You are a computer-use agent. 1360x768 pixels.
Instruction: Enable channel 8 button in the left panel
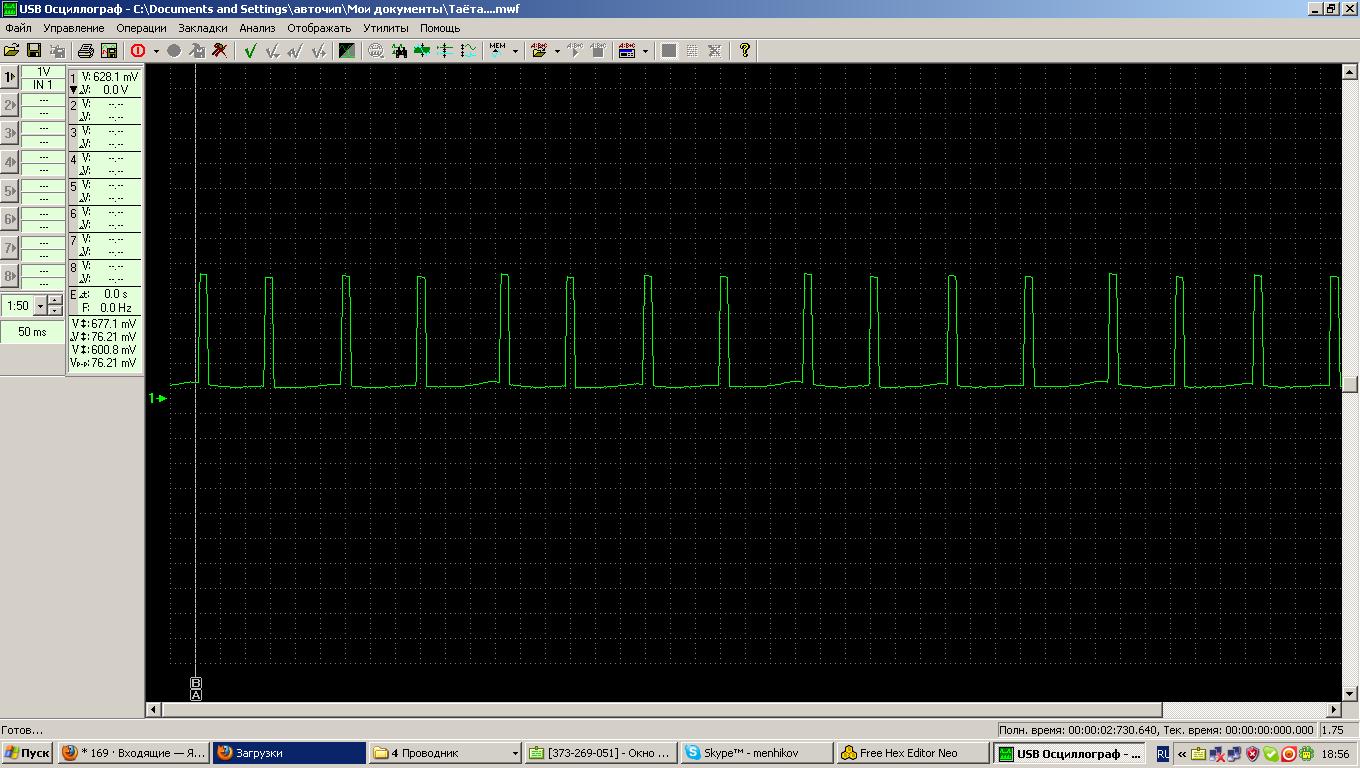[x=10, y=276]
